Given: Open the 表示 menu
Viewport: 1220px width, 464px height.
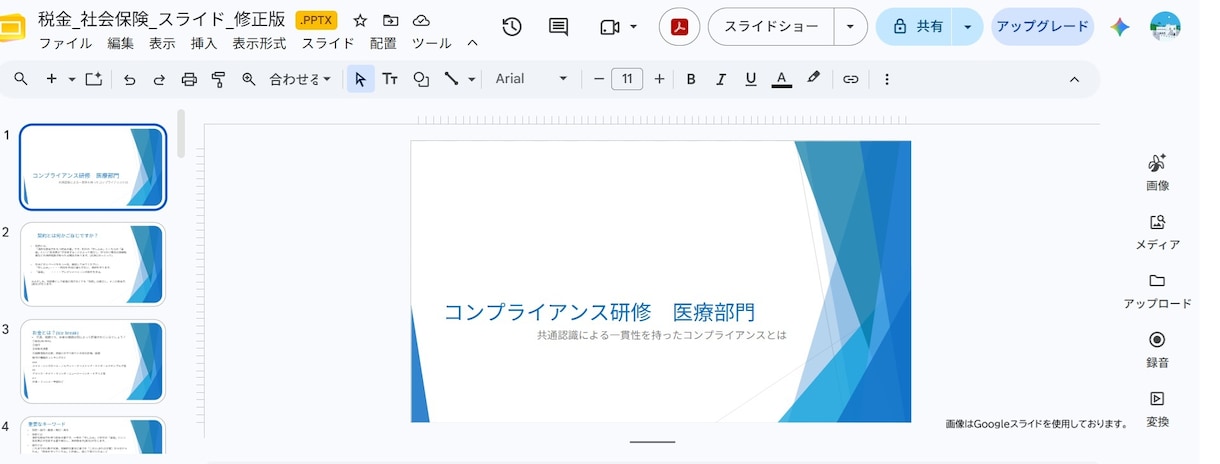Looking at the screenshot, I should pyautogui.click(x=162, y=43).
